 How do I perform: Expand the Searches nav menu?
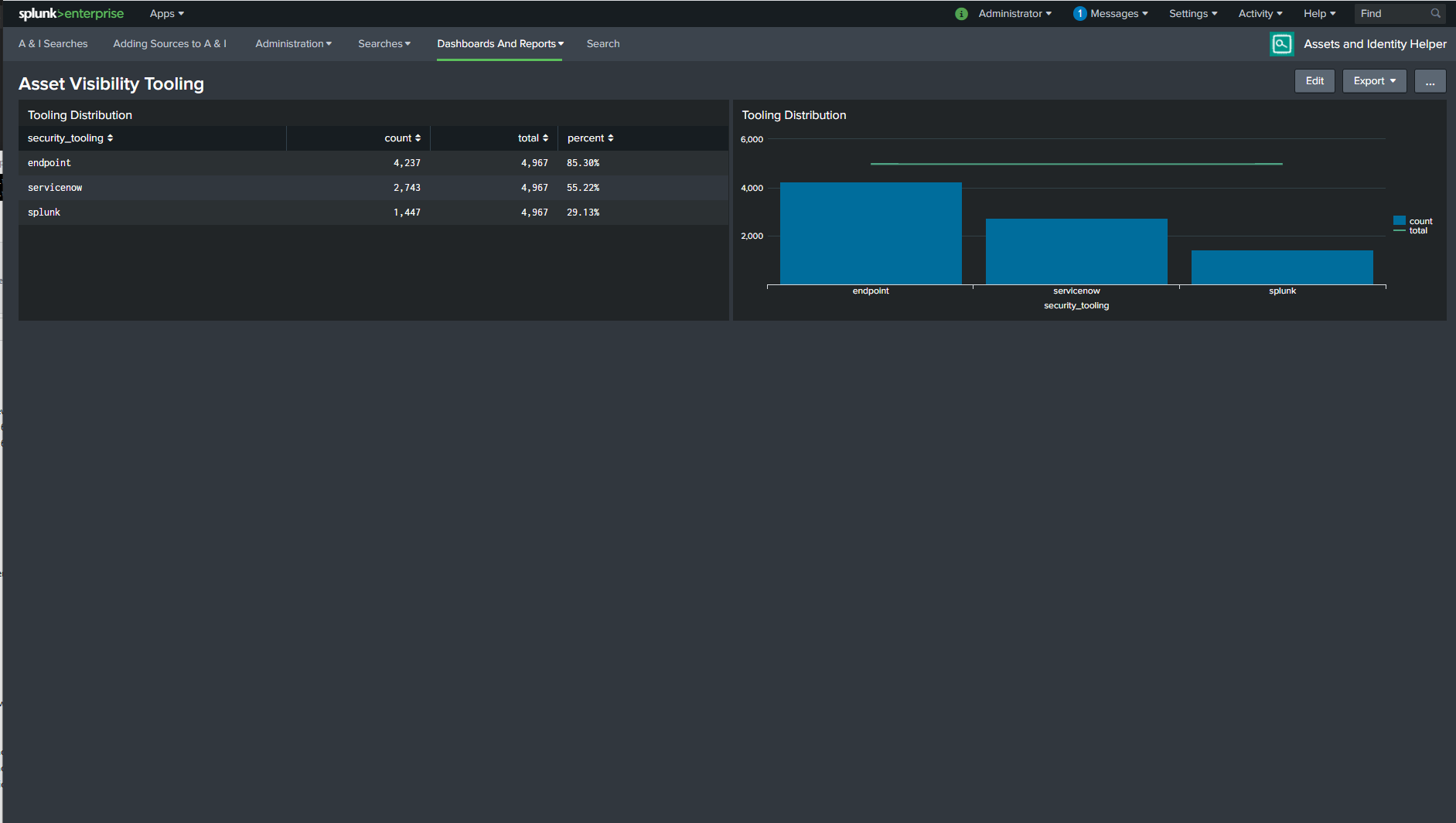click(384, 44)
